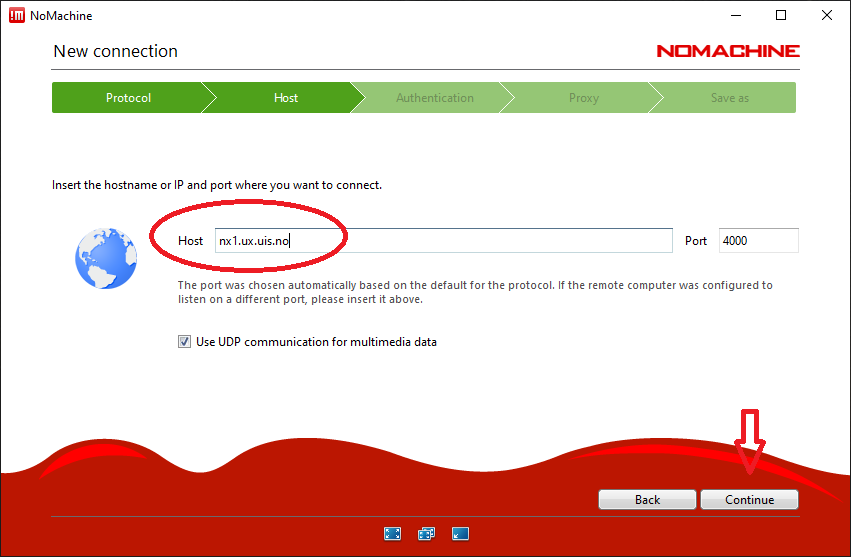Image resolution: width=851 pixels, height=557 pixels.
Task: Toggle Use UDP communication for multimedia data checkbox
Action: coord(185,341)
